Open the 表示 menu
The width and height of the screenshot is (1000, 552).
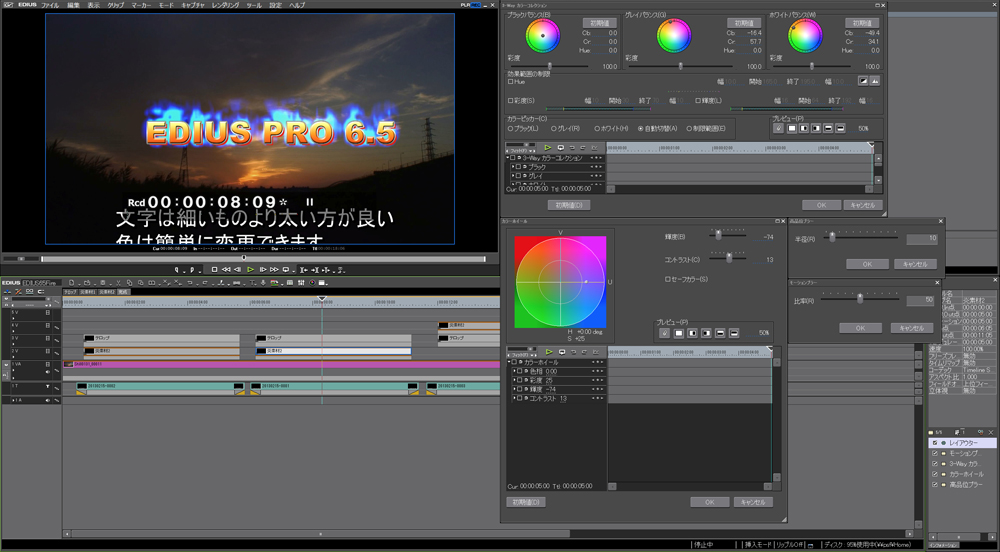pyautogui.click(x=93, y=5)
